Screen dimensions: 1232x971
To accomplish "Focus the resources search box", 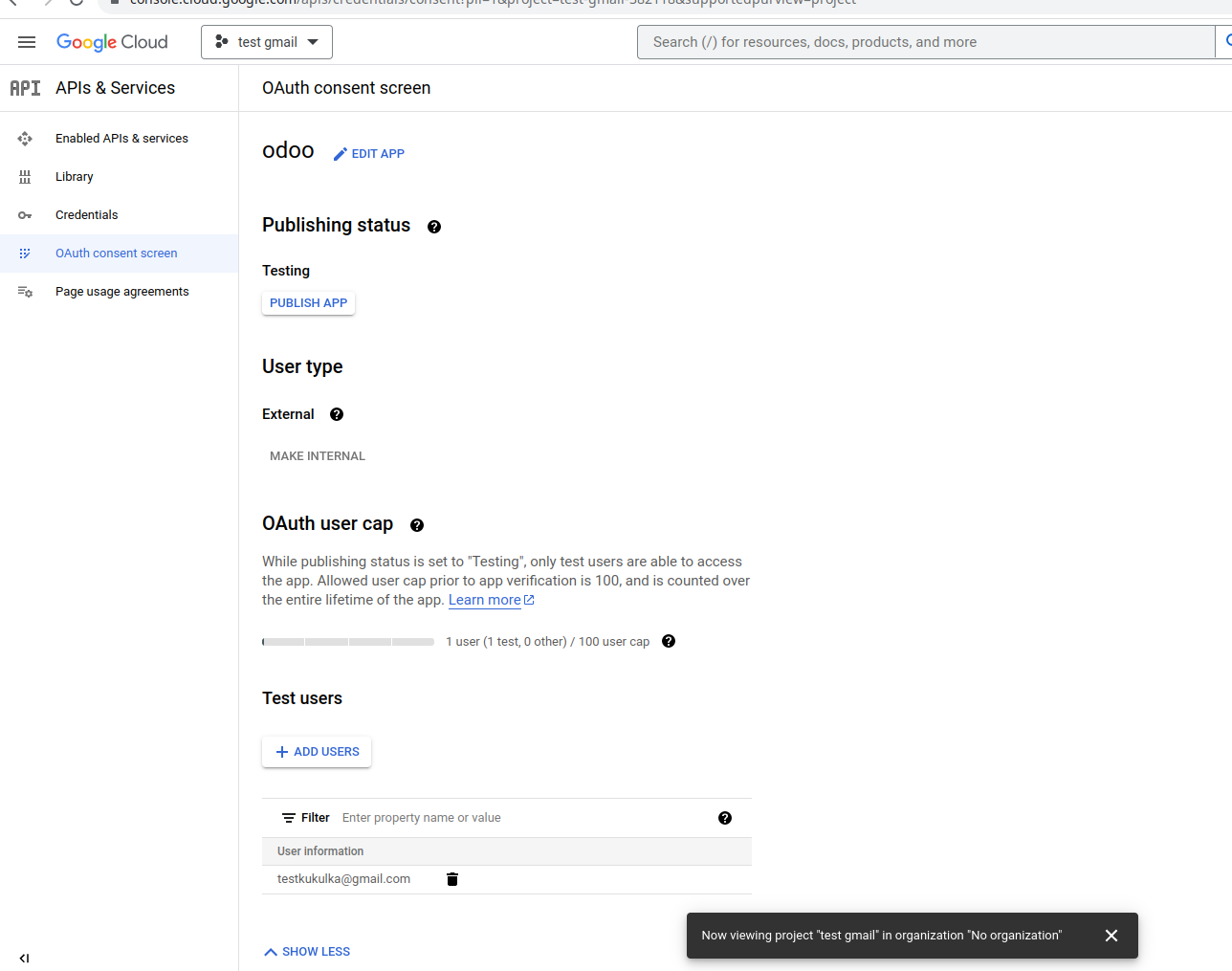I will tap(926, 42).
